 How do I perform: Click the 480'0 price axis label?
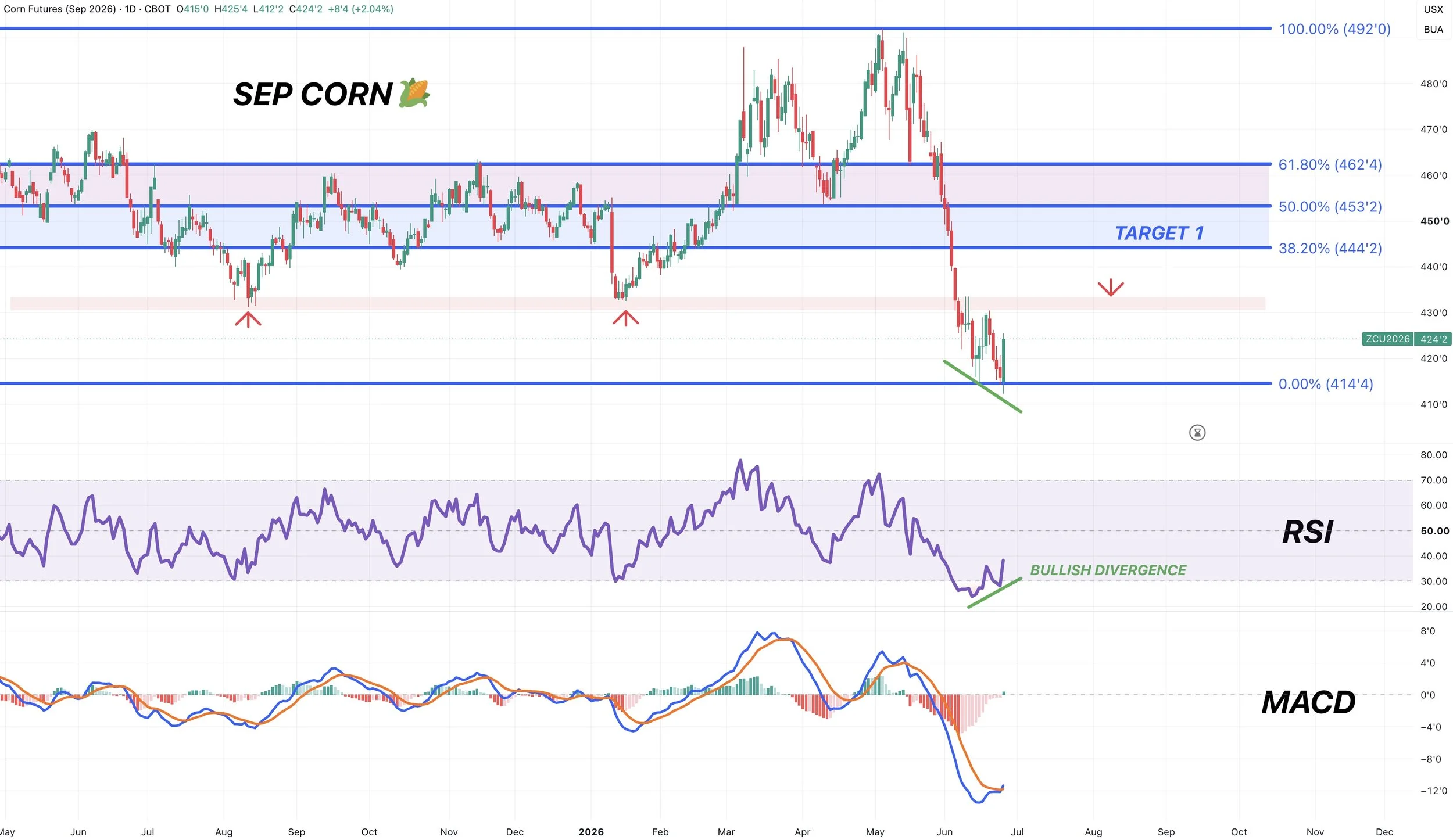coord(1434,84)
